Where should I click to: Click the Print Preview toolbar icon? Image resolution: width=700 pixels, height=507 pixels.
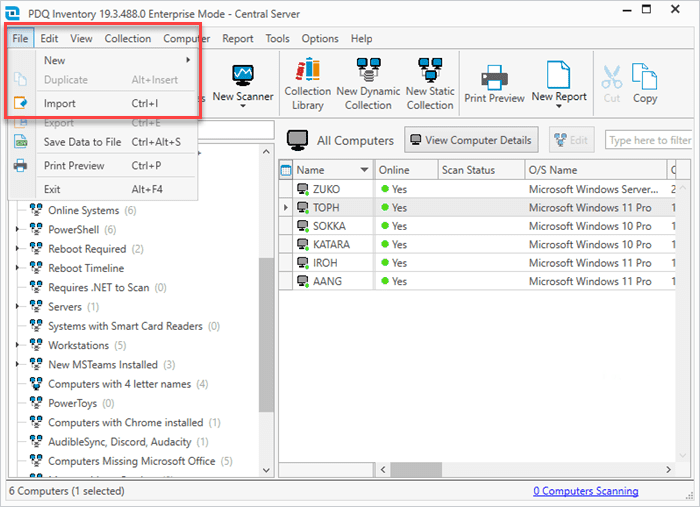(x=494, y=77)
